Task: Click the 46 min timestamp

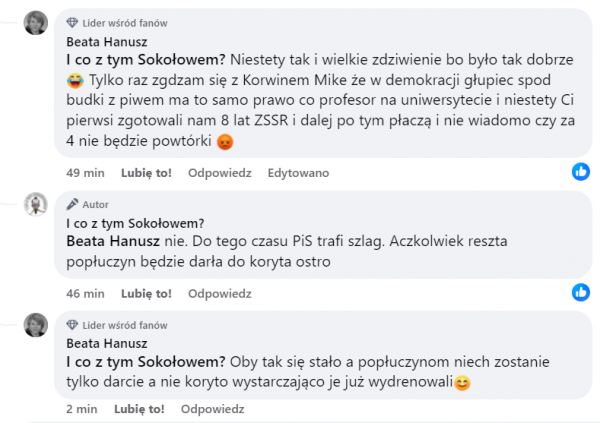Action: 85,294
